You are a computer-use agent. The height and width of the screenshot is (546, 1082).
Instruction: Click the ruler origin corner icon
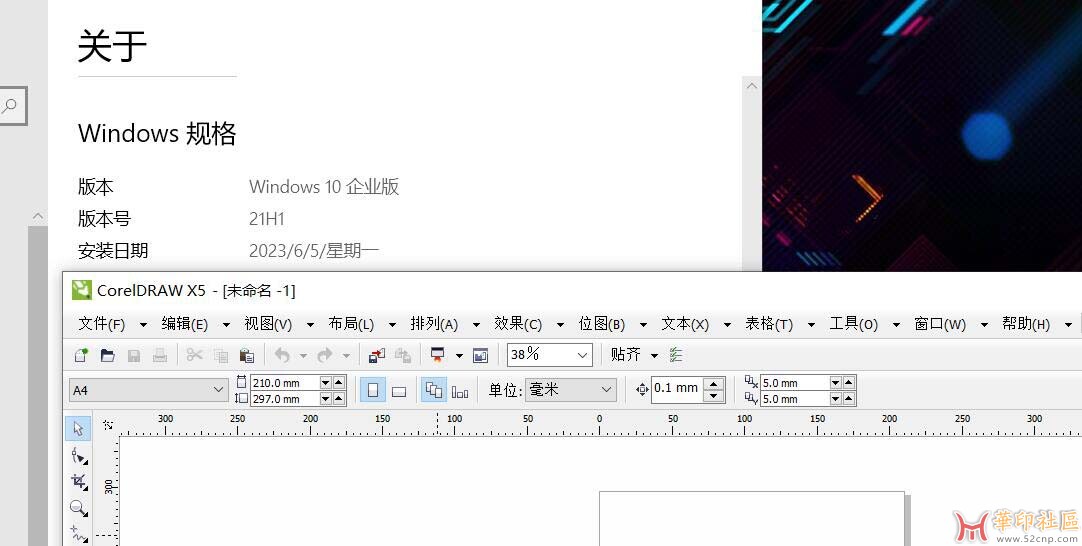[108, 425]
